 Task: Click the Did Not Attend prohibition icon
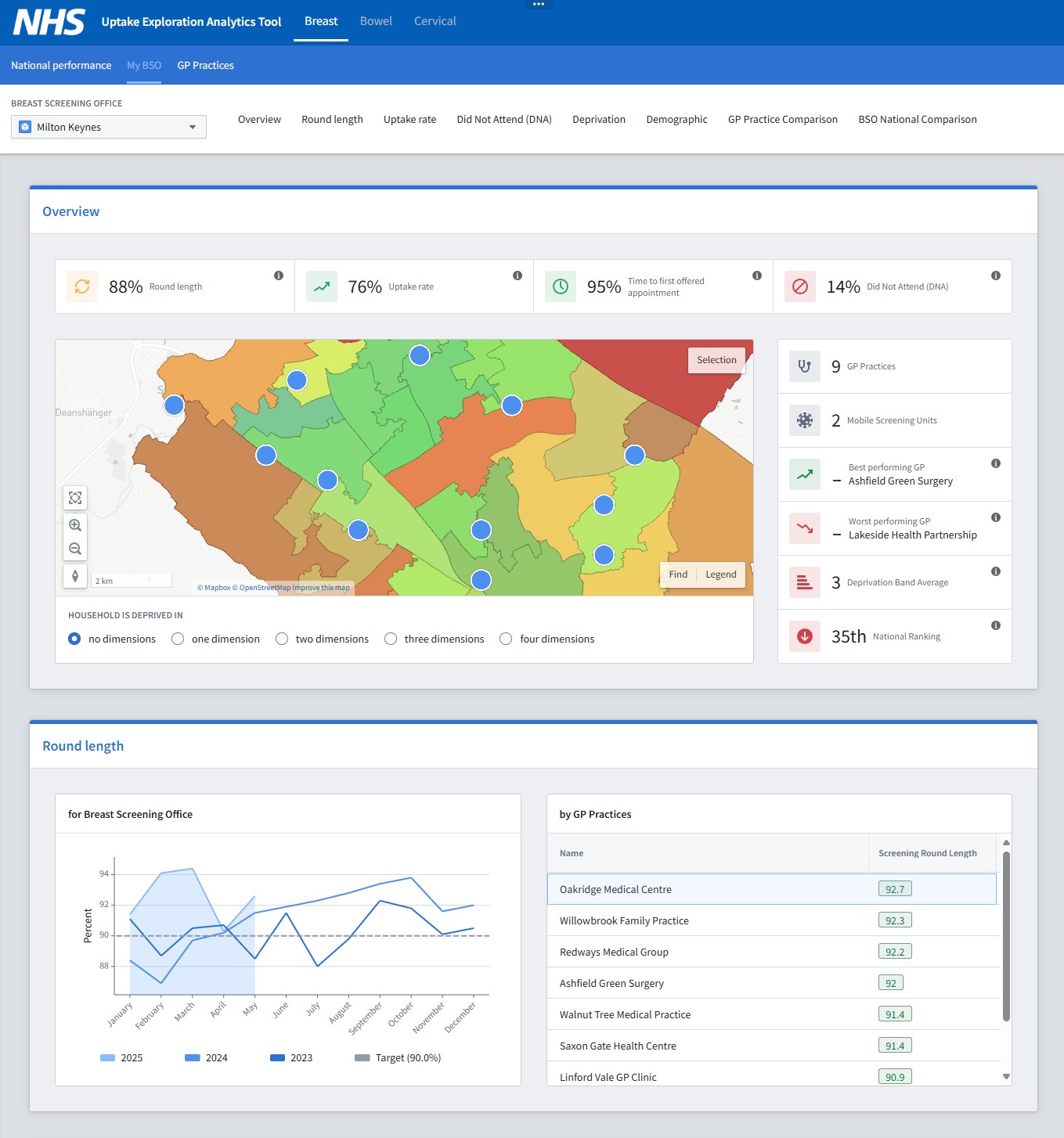point(799,286)
